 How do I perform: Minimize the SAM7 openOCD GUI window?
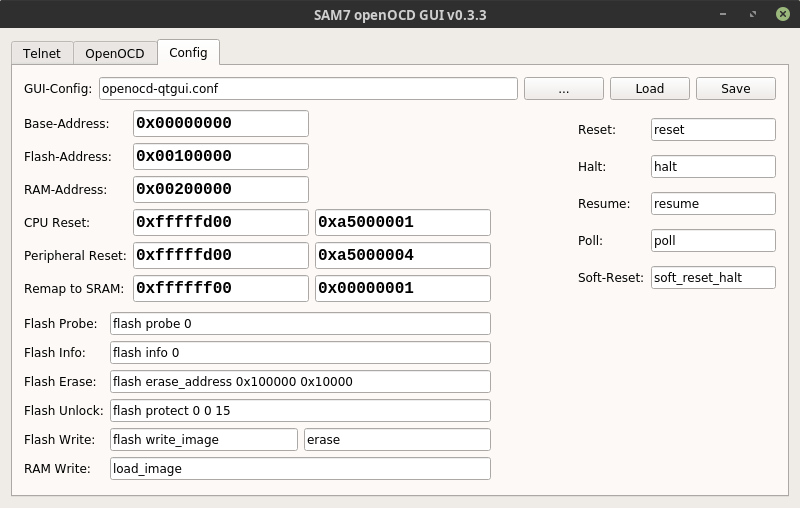[723, 14]
